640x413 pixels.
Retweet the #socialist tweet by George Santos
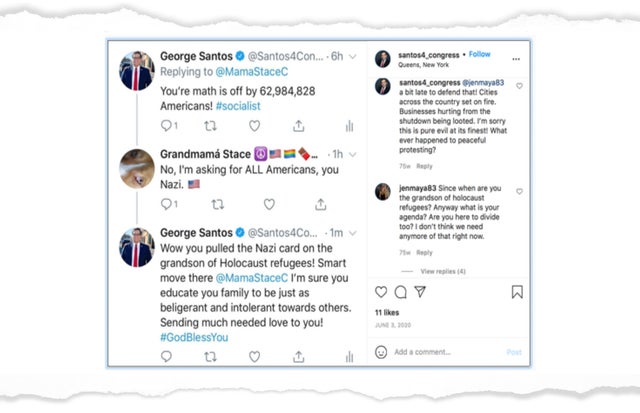point(210,126)
